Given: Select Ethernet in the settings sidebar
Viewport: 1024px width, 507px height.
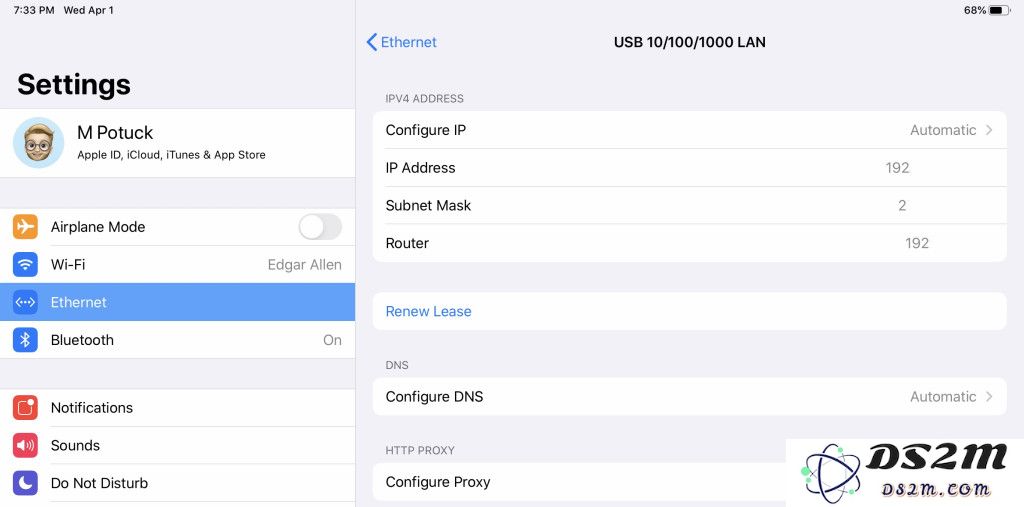Looking at the screenshot, I should coord(178,303).
